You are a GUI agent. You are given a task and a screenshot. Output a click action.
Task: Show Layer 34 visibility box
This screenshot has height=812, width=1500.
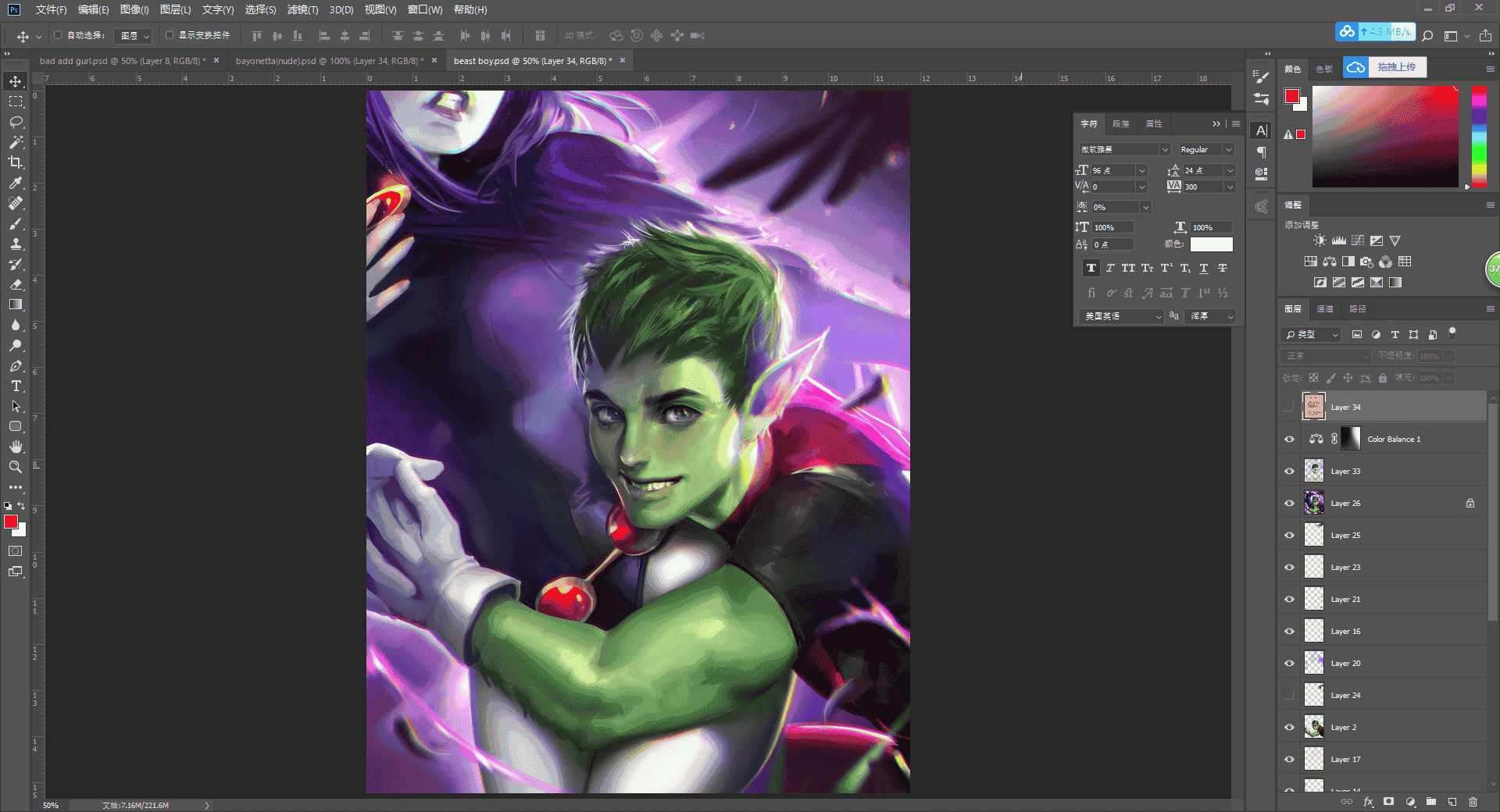tap(1289, 407)
